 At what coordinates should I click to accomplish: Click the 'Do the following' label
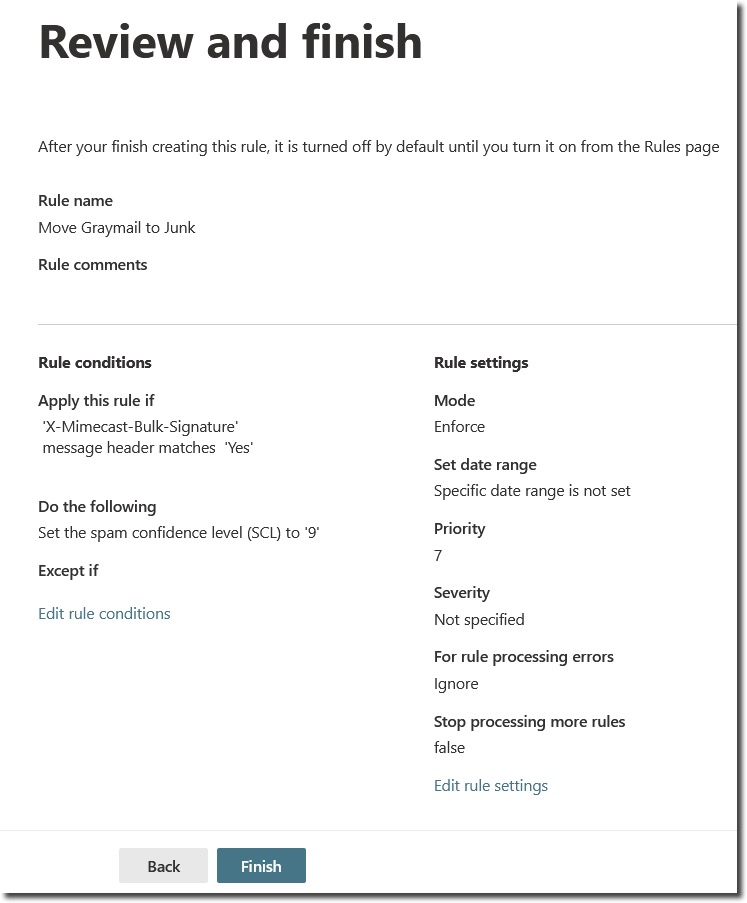point(97,507)
